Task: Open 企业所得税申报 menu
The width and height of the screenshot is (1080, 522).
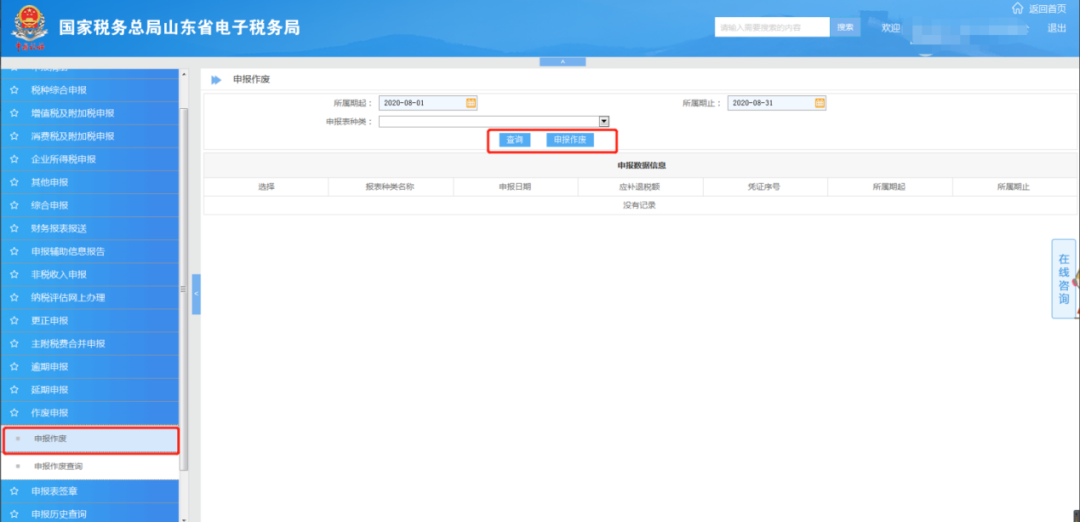Action: (x=90, y=160)
